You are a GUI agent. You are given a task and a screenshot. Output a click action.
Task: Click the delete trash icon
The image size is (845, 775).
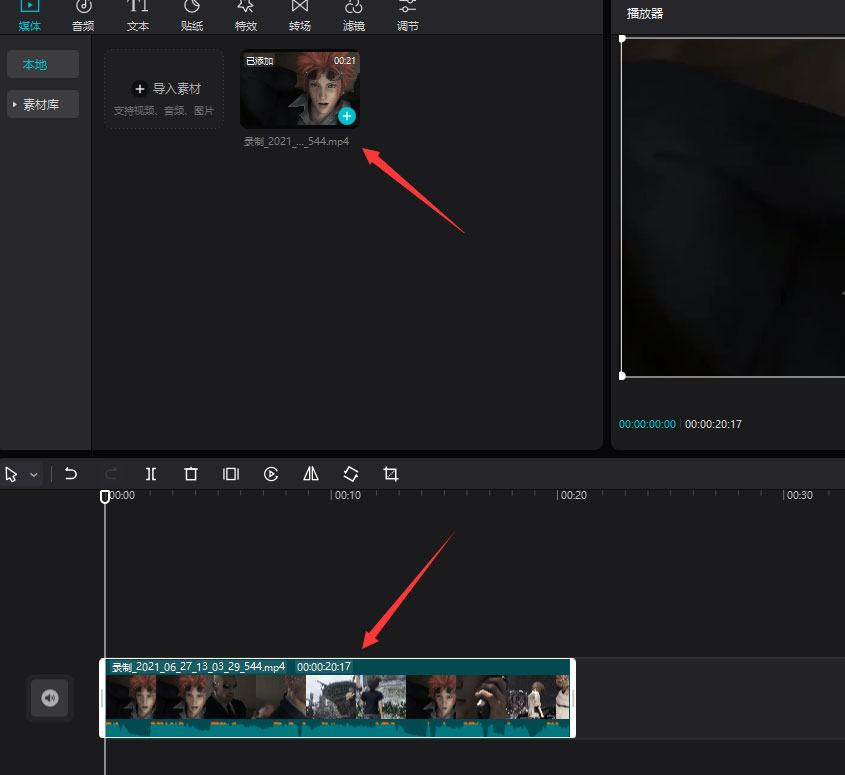[x=191, y=474]
